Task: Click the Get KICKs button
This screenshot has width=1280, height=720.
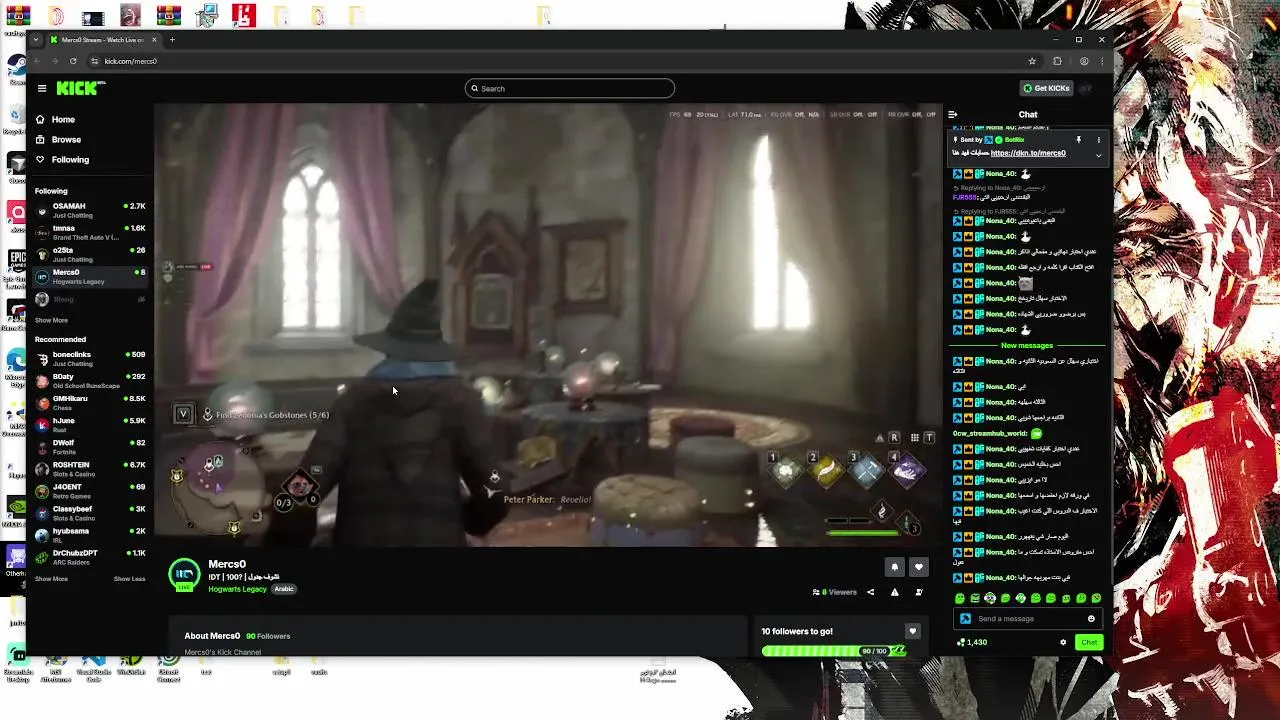Action: tap(1046, 88)
